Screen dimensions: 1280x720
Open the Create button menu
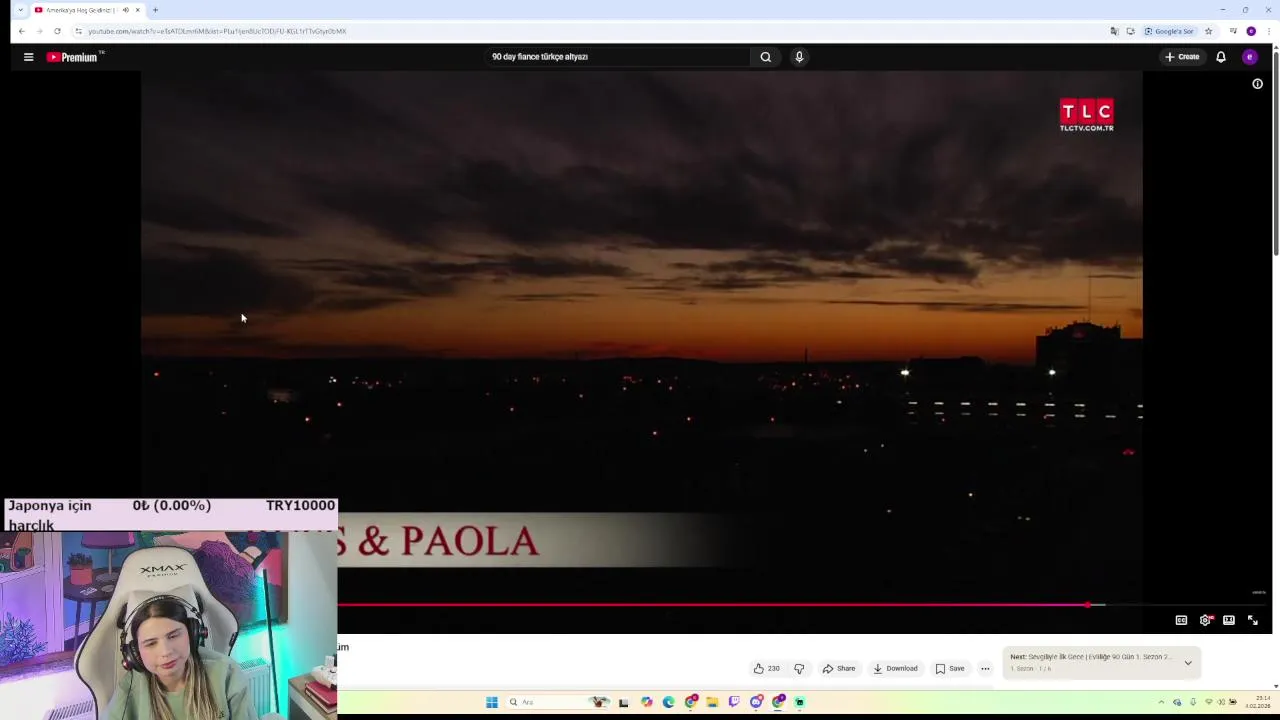coord(1182,57)
